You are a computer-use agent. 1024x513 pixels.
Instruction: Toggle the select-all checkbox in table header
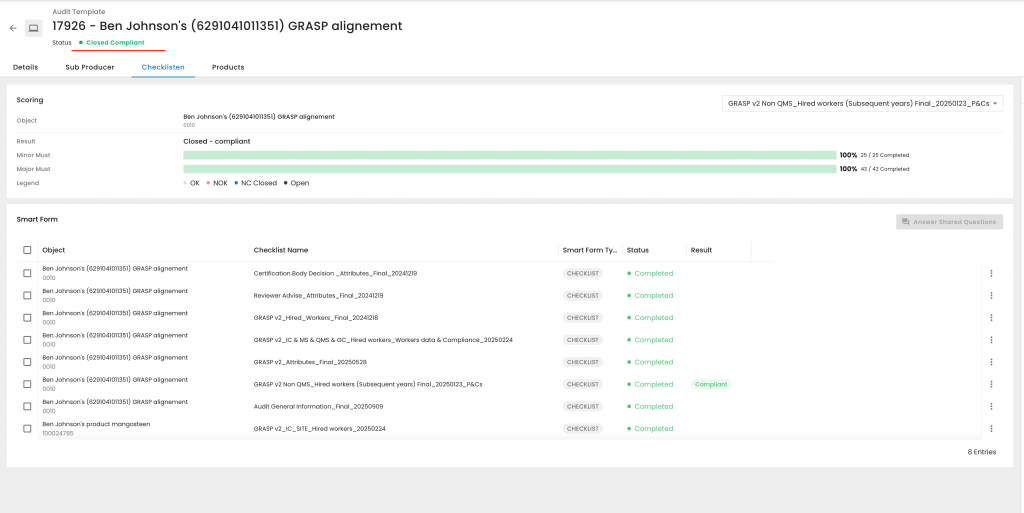27,250
